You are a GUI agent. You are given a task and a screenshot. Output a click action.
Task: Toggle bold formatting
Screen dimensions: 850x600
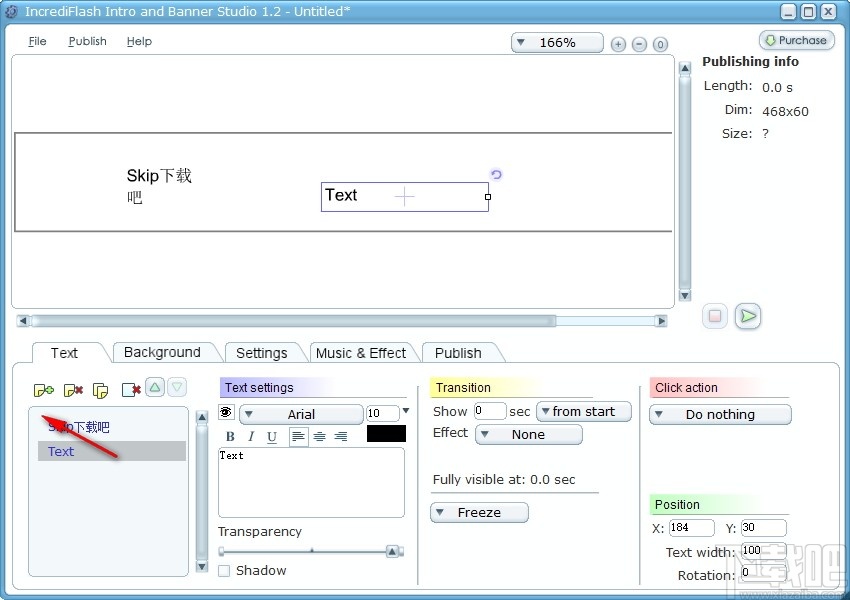coord(230,436)
